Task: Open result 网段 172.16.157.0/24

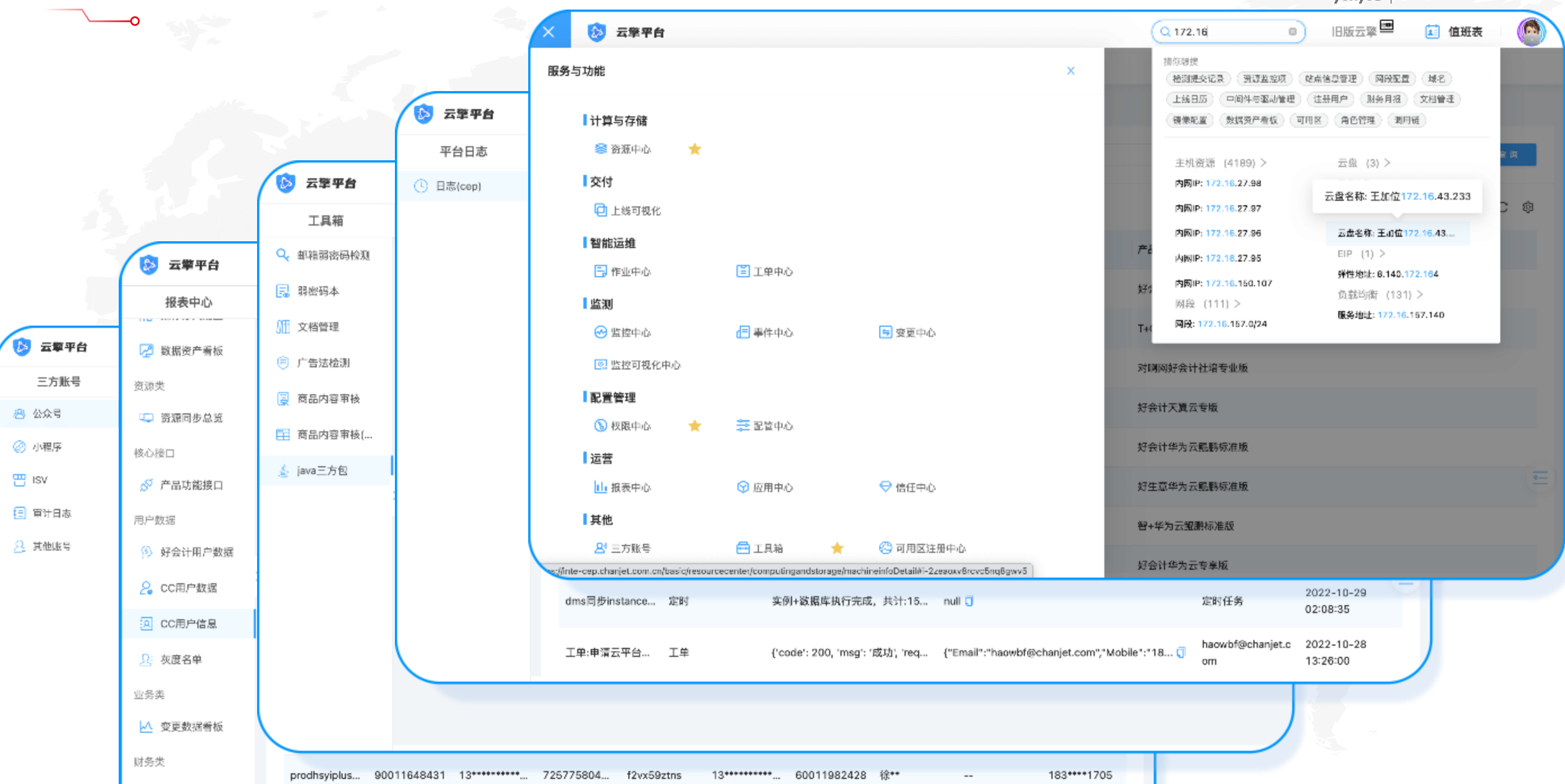Action: [1221, 324]
